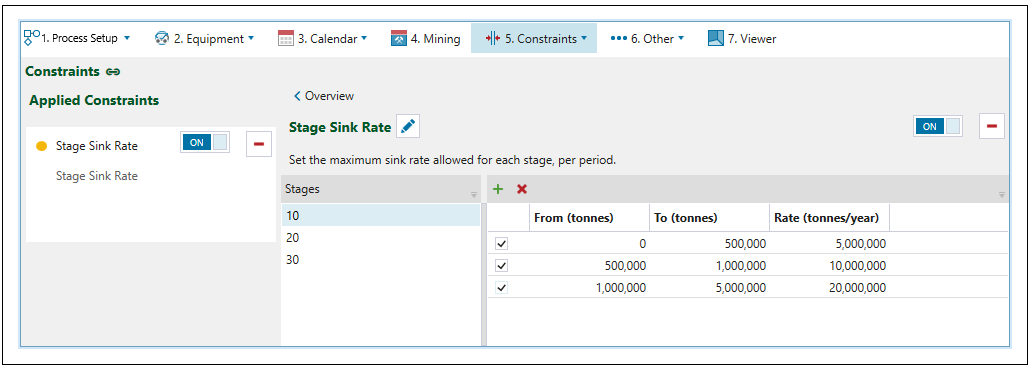This screenshot has height=372, width=1032.
Task: Click the To (tonnes) column header
Action: coord(709,217)
